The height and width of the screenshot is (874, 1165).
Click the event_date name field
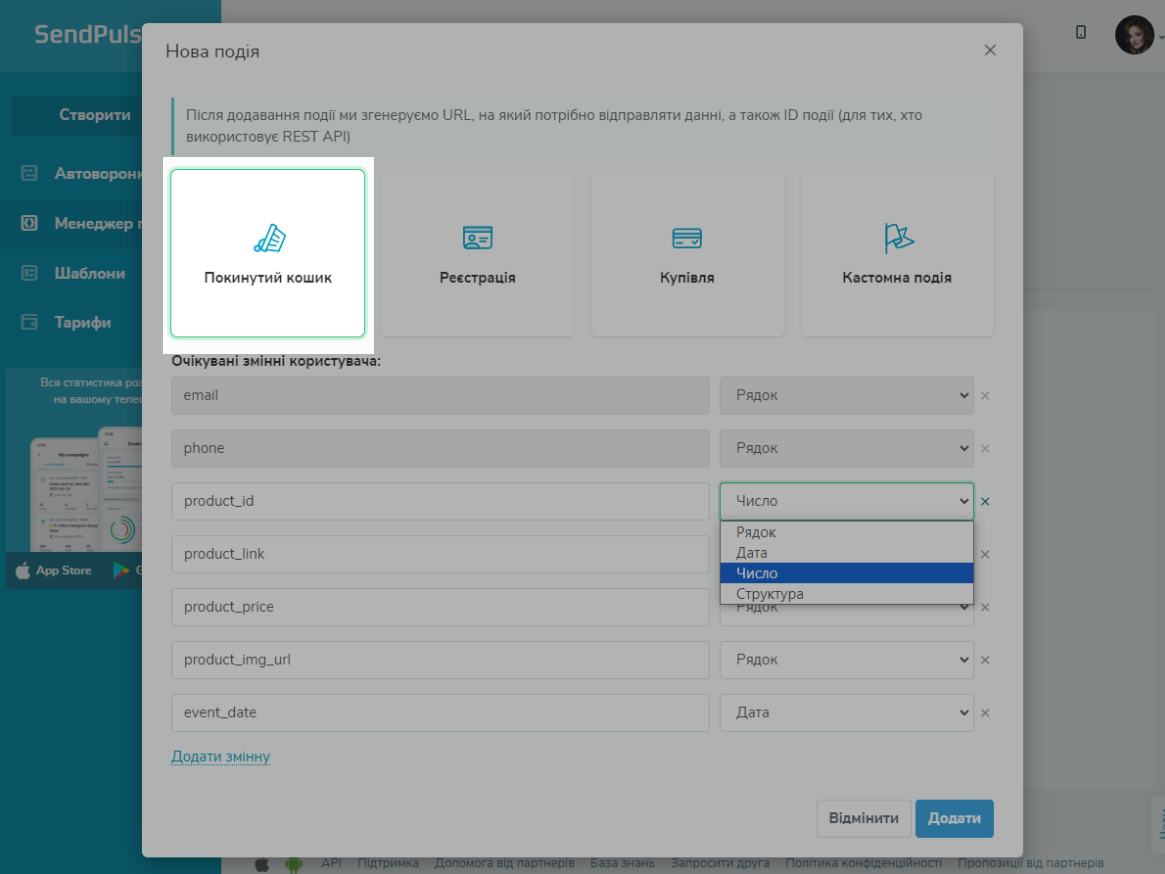click(x=440, y=712)
